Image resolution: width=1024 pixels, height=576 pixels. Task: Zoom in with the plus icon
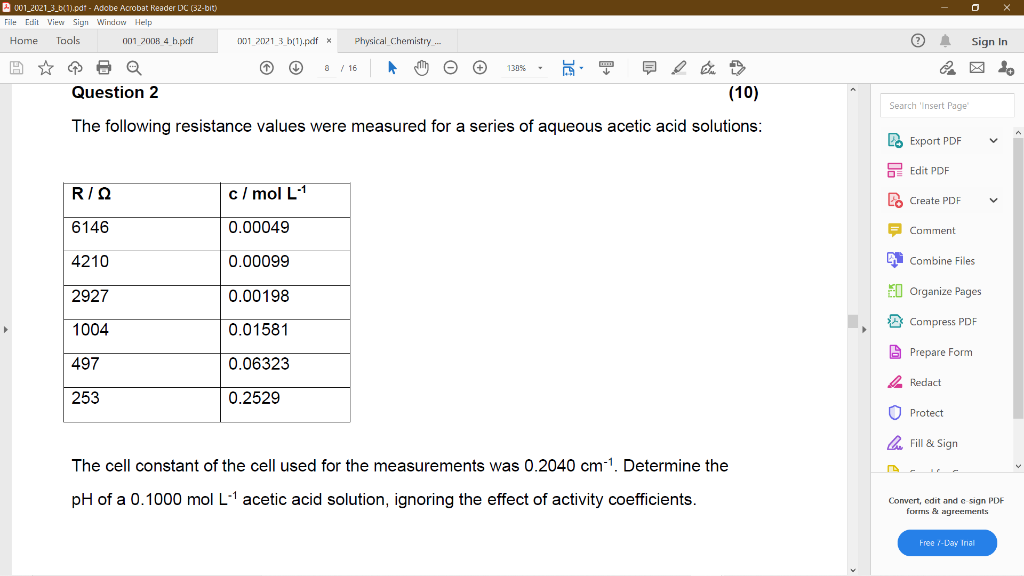480,67
